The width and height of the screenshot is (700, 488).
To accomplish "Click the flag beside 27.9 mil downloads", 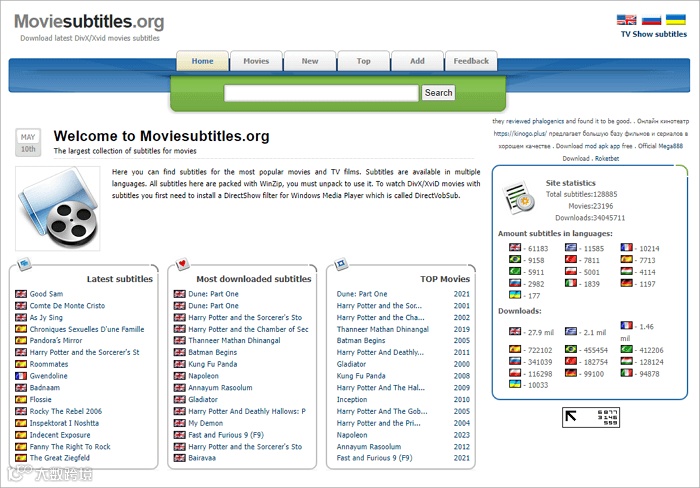I will point(515,331).
